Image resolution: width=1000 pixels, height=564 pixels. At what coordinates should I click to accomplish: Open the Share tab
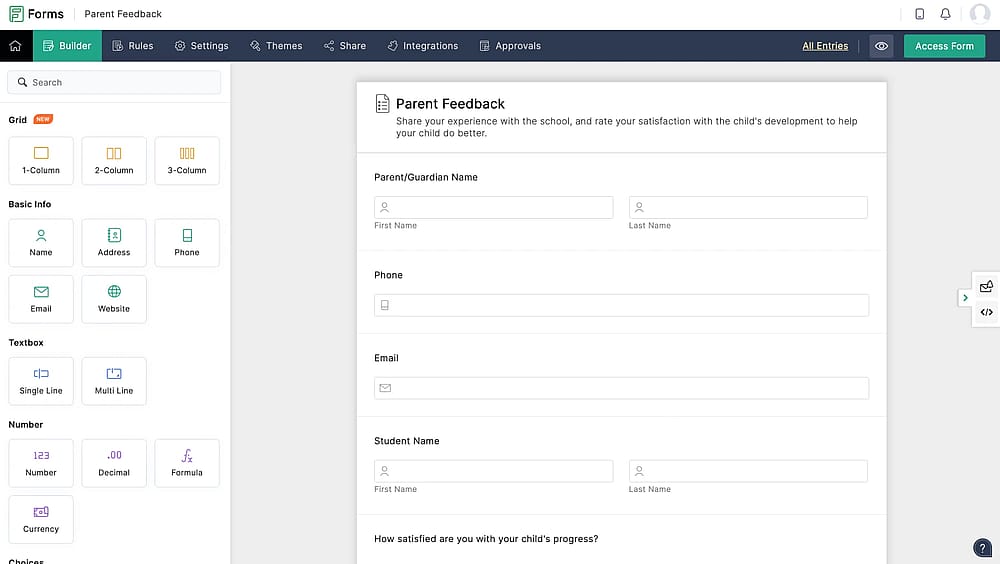(x=345, y=46)
